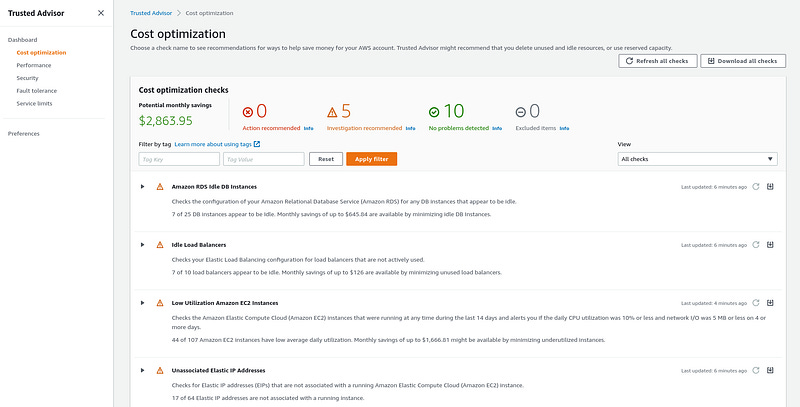Navigate to Fault tolerance in the sidebar
Screen dimensions: 800x407
[37, 91]
